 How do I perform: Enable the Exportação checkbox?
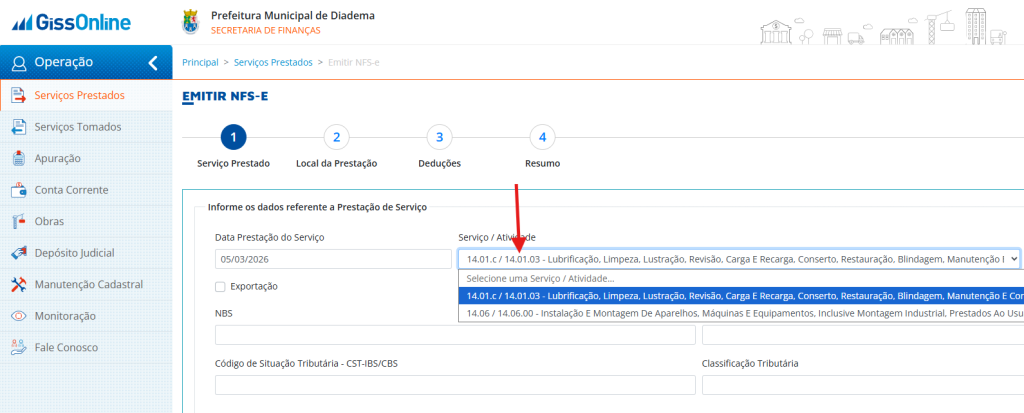(x=220, y=287)
